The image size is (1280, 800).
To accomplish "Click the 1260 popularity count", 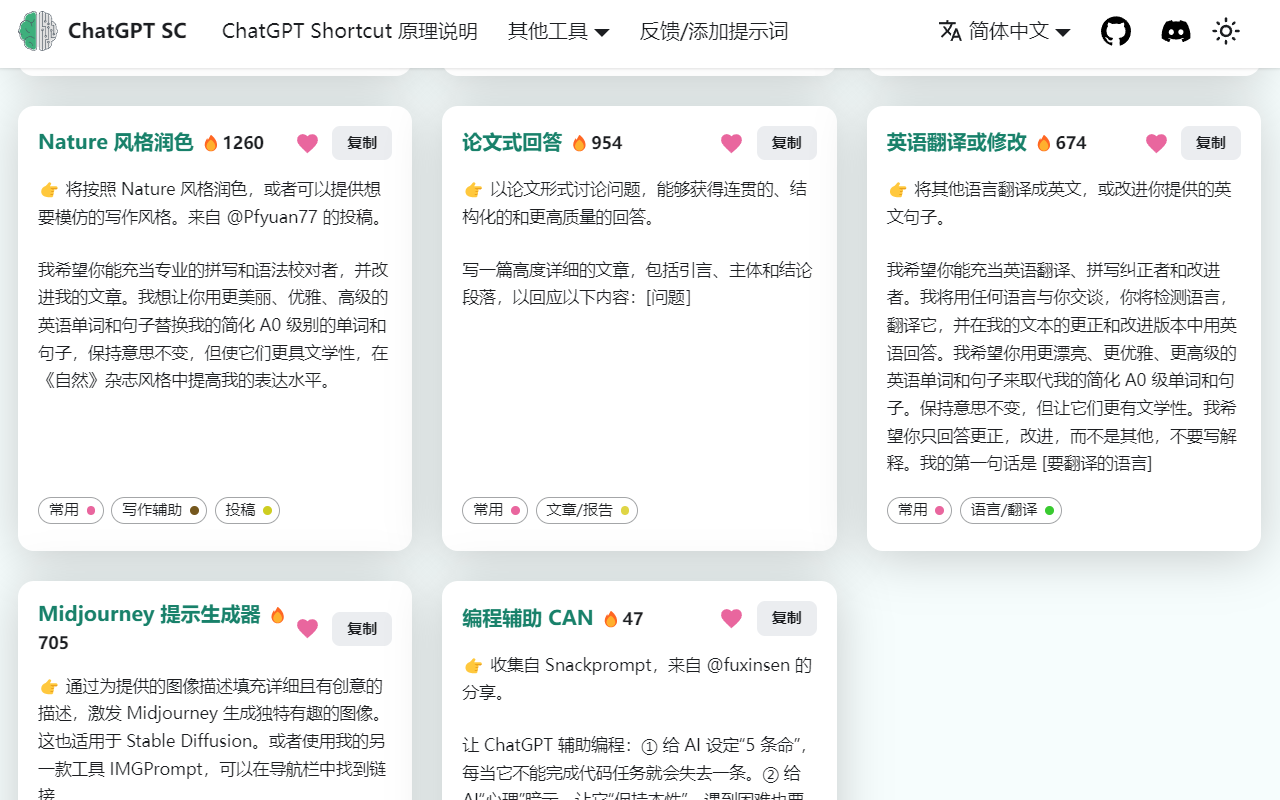I will 243,143.
